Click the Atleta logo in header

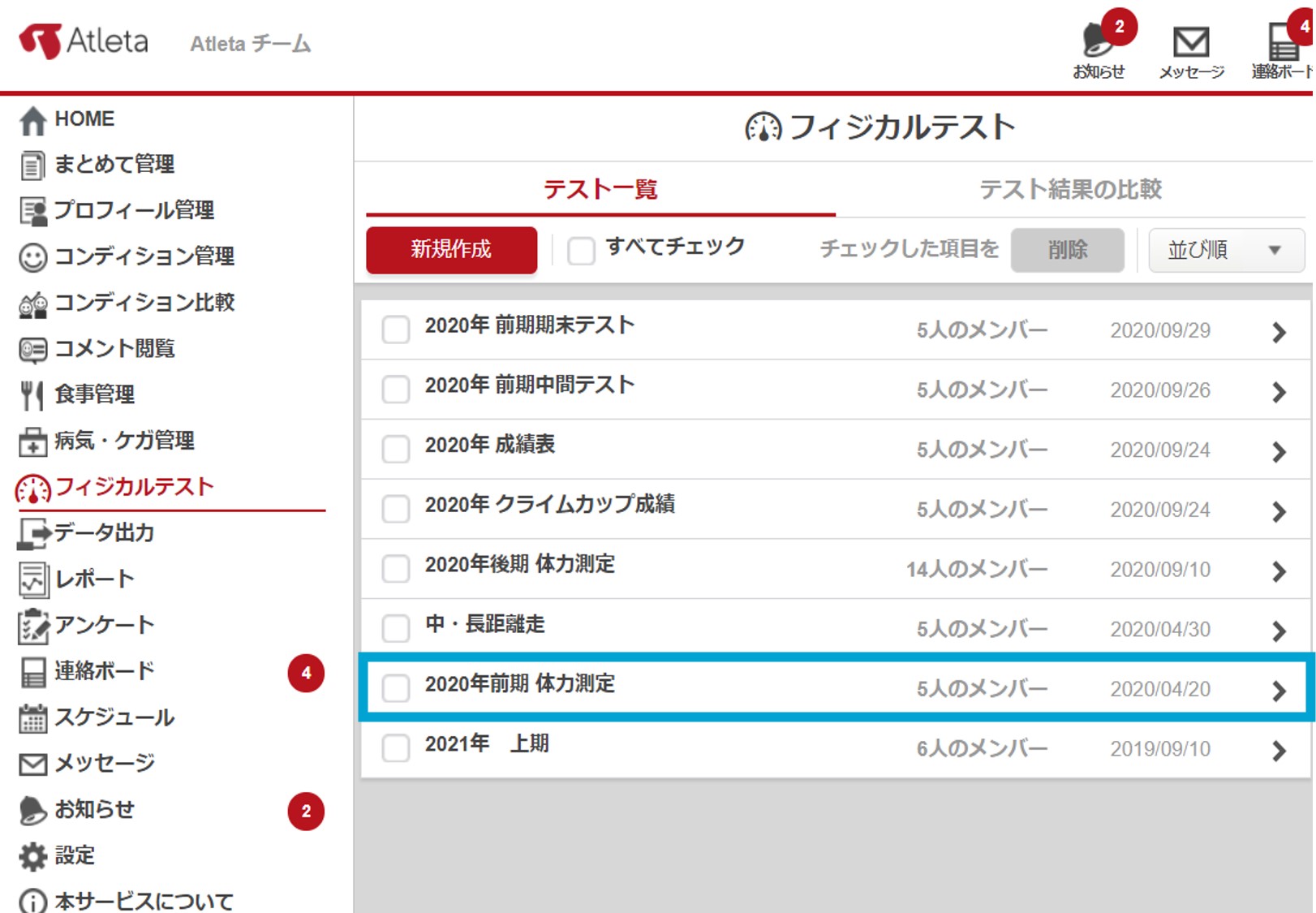[84, 41]
